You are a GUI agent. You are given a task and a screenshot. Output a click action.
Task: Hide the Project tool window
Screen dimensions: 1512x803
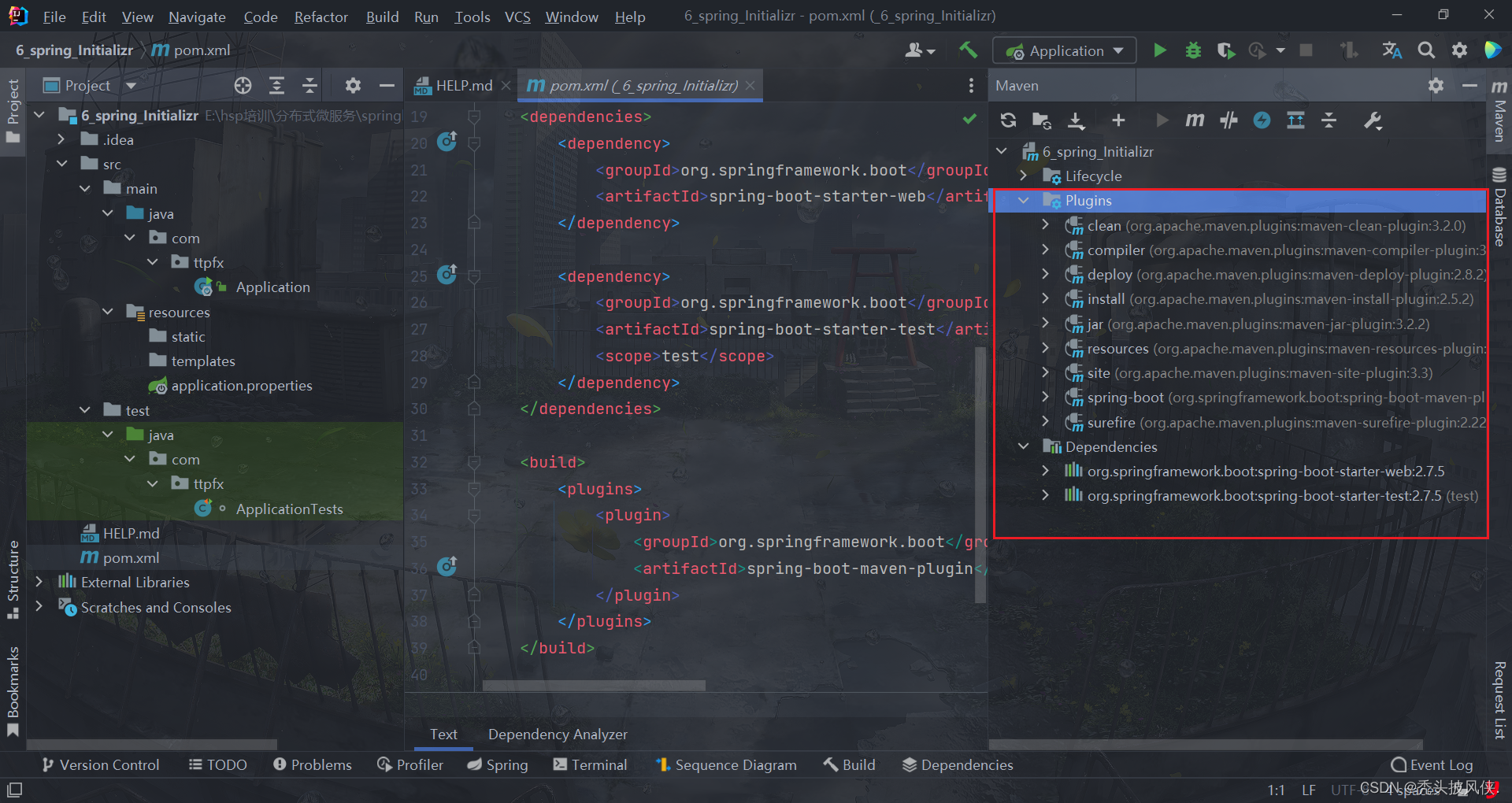pos(387,85)
